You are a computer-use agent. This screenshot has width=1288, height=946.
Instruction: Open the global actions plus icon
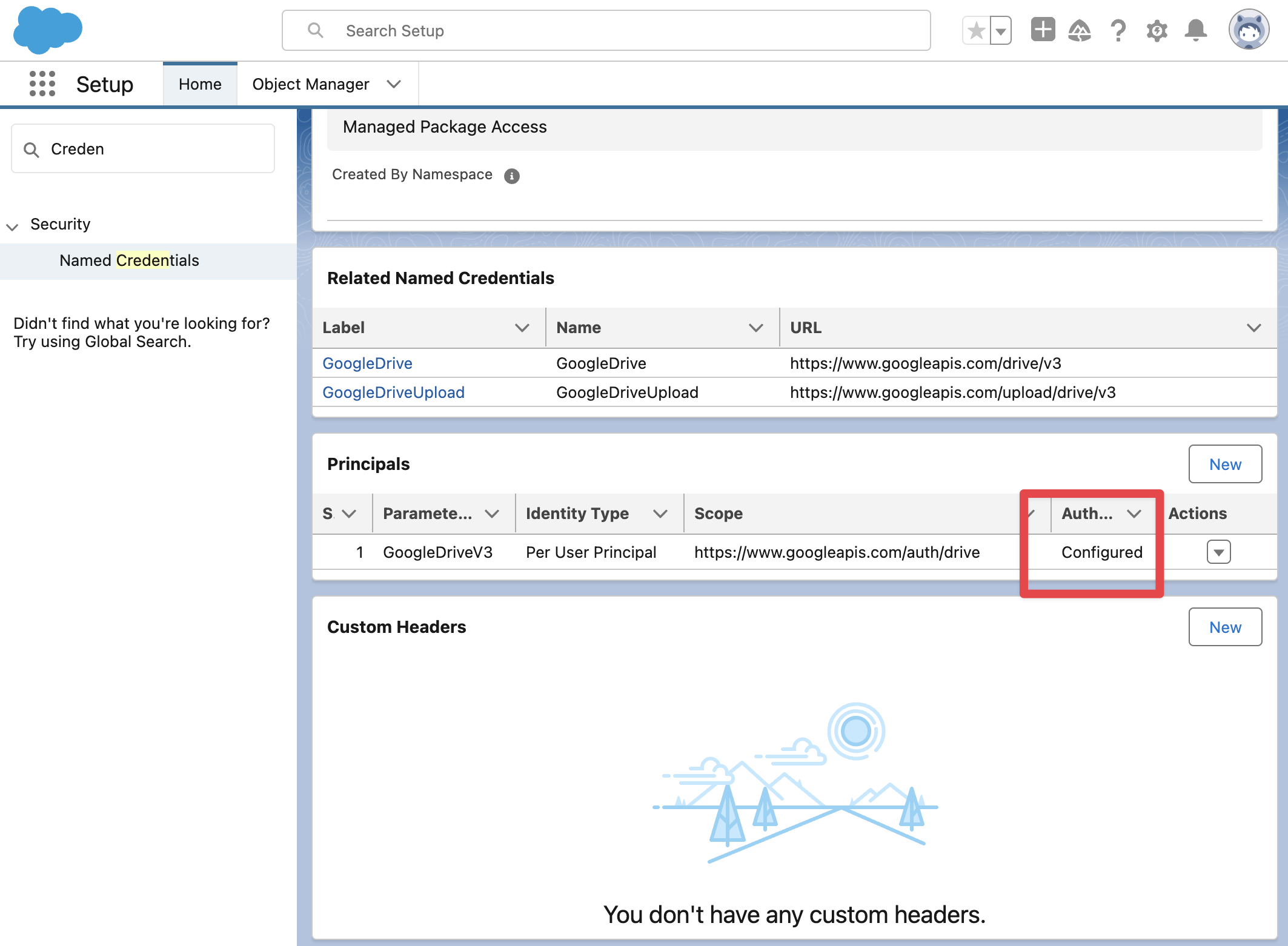point(1043,30)
